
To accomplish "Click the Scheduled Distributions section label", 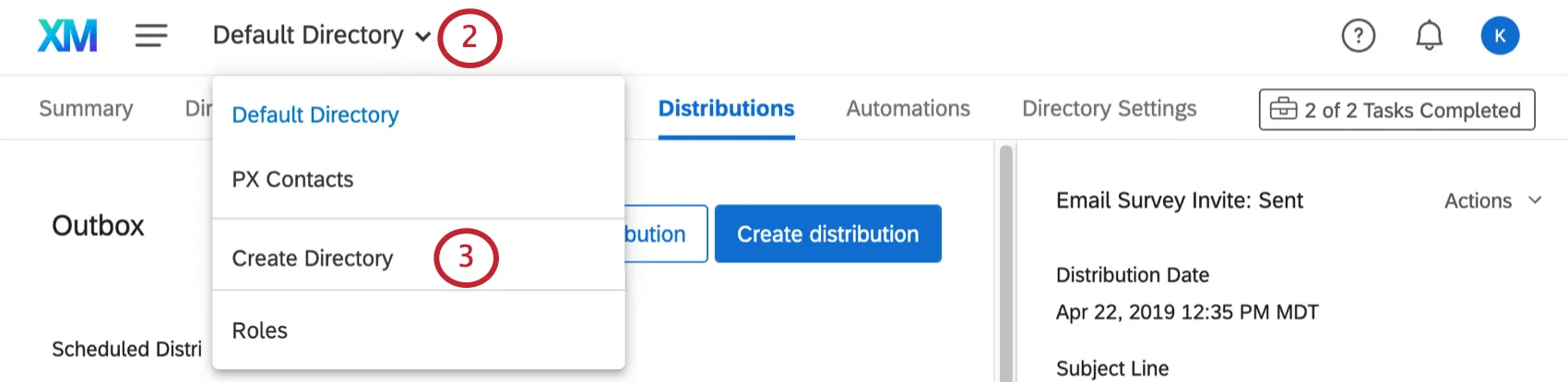I will 126,349.
